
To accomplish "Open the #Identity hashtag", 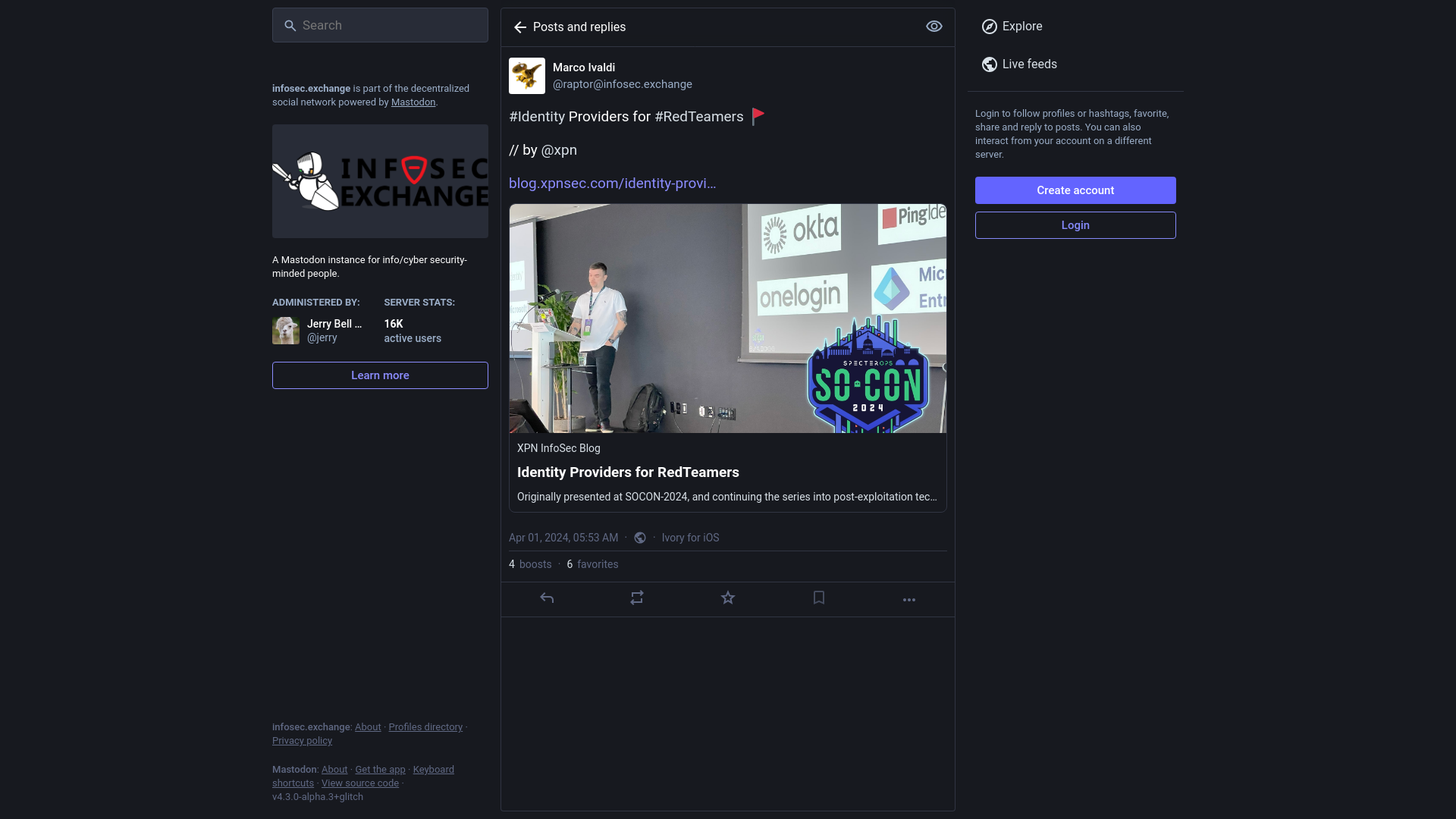I will [x=537, y=117].
